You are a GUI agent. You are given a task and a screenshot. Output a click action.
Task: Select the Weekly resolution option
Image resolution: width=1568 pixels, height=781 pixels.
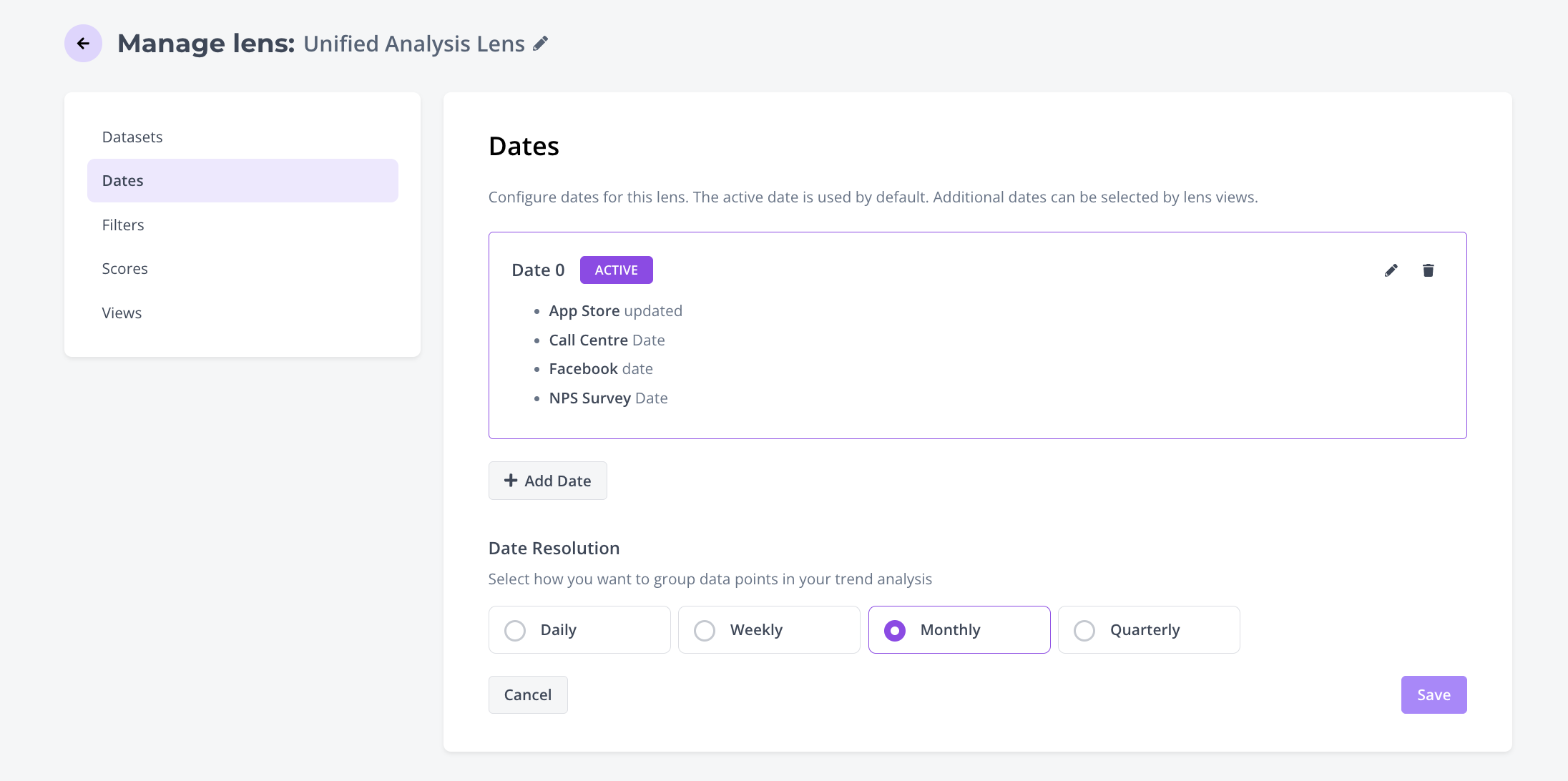tap(705, 630)
